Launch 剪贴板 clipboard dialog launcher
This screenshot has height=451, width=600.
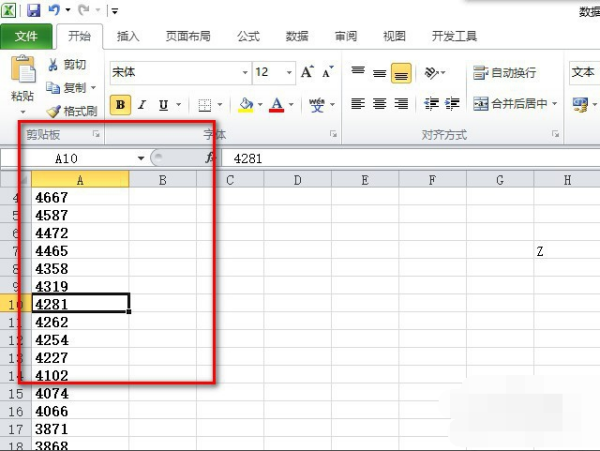[96, 134]
